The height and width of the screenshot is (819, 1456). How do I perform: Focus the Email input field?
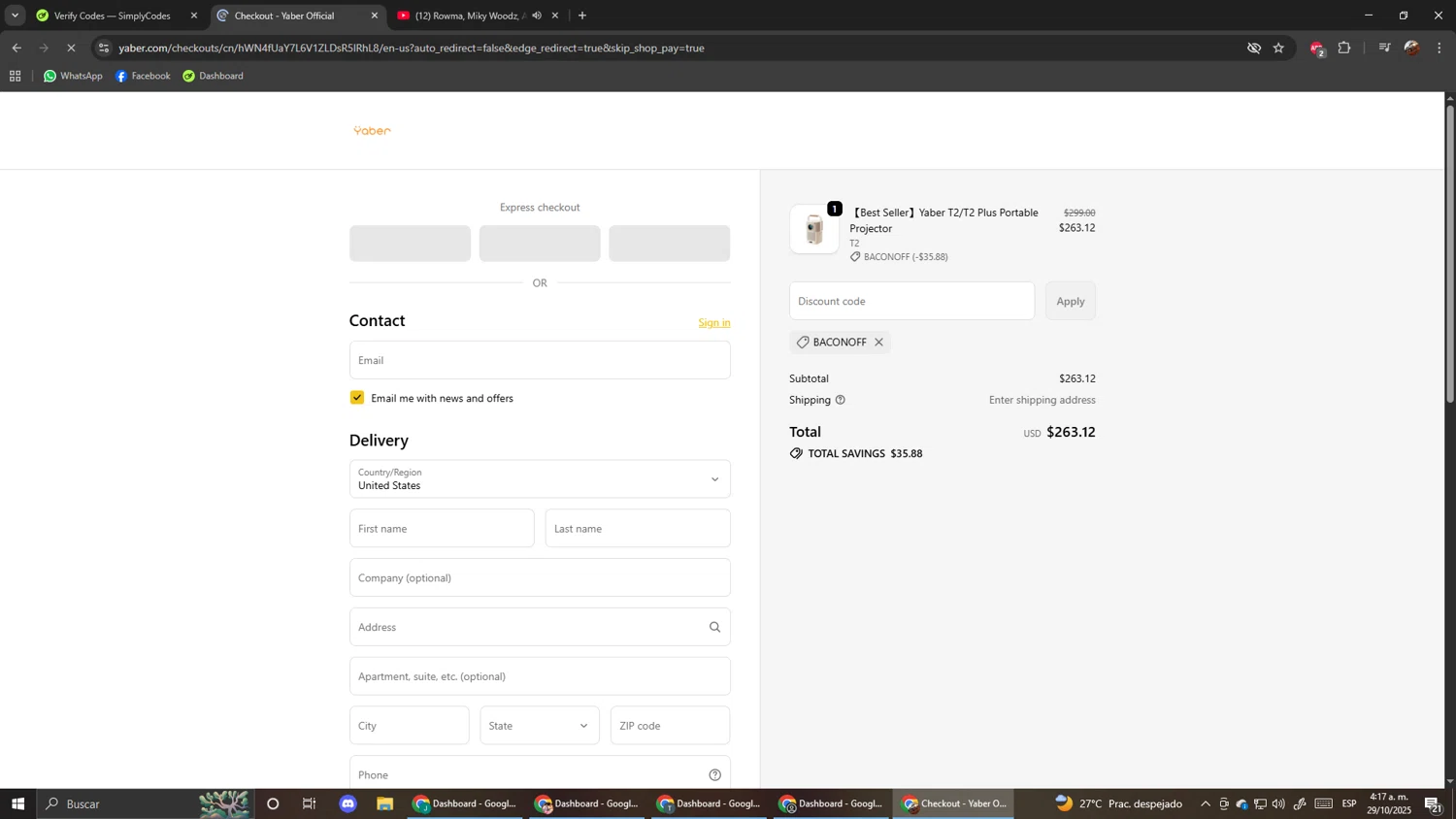[540, 360]
